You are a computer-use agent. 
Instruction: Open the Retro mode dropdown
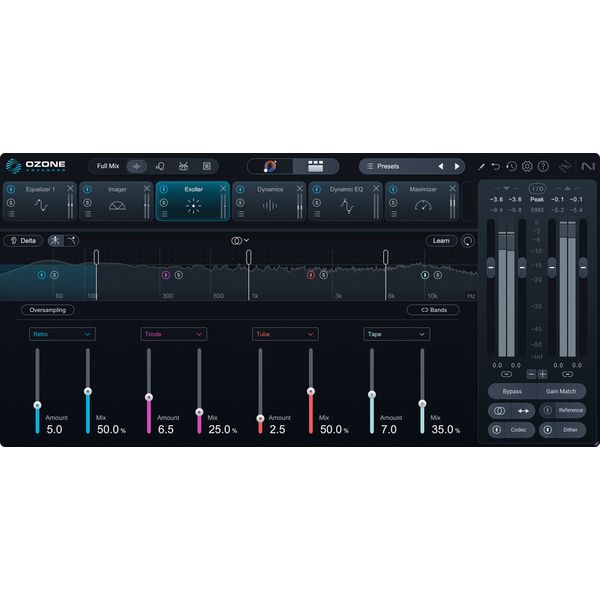pyautogui.click(x=62, y=334)
